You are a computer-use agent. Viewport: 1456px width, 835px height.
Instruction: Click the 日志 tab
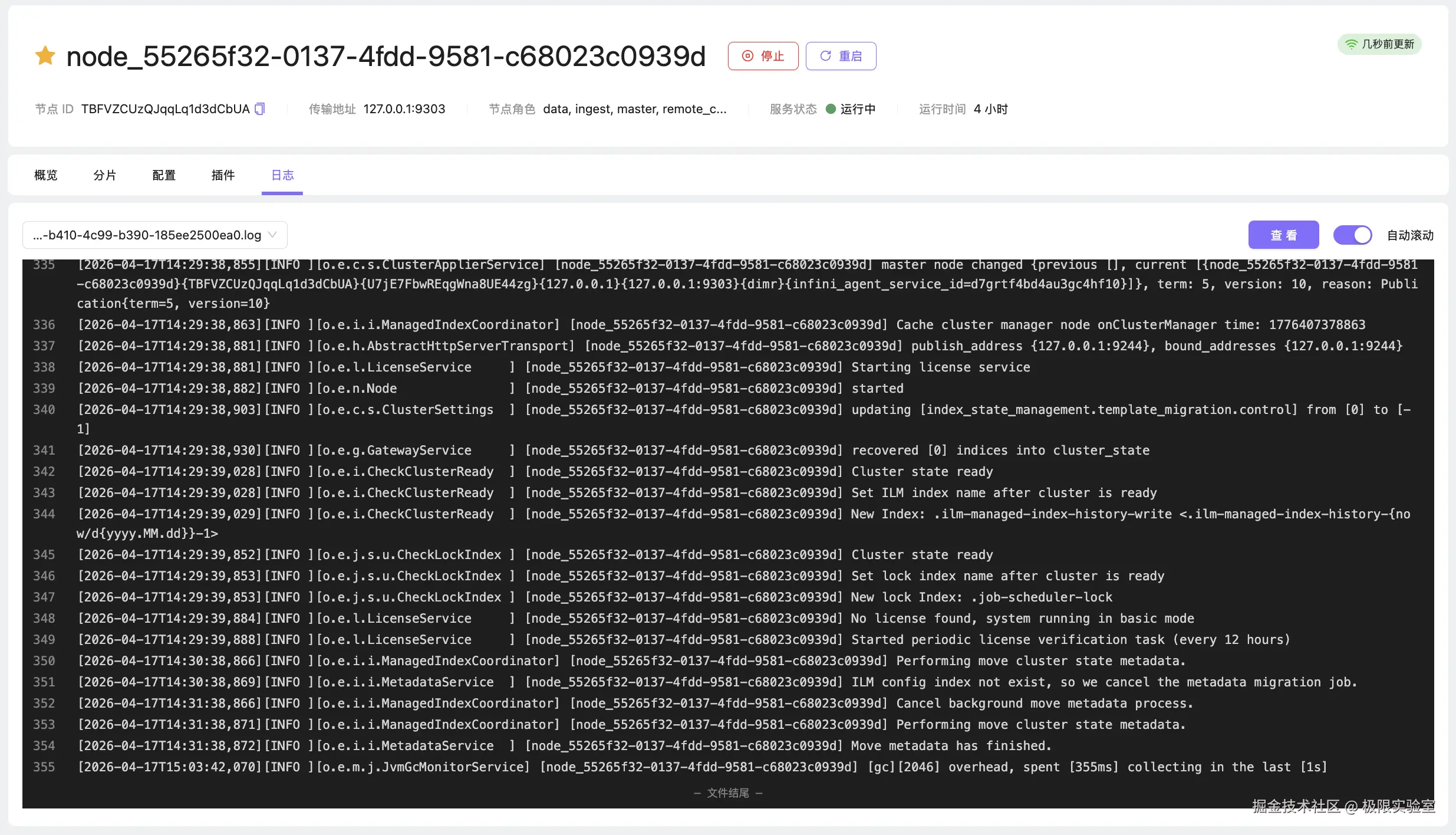pos(282,175)
